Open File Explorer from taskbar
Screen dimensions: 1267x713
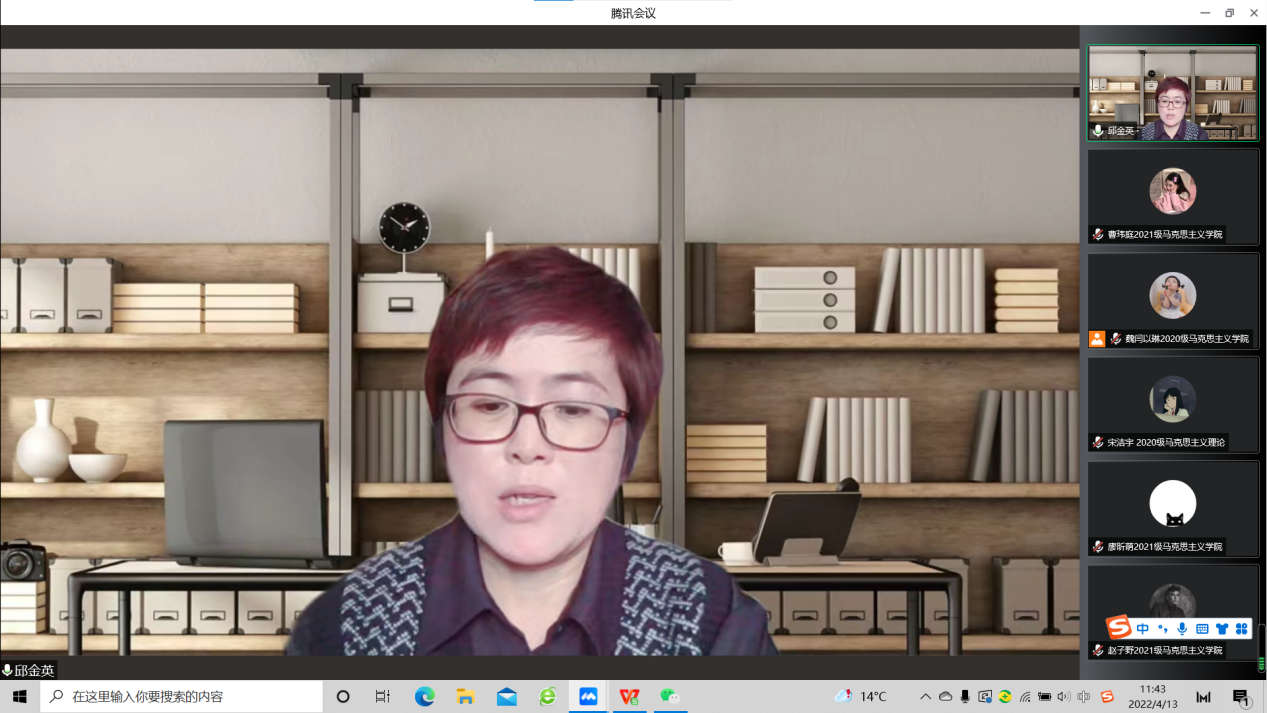click(466, 696)
